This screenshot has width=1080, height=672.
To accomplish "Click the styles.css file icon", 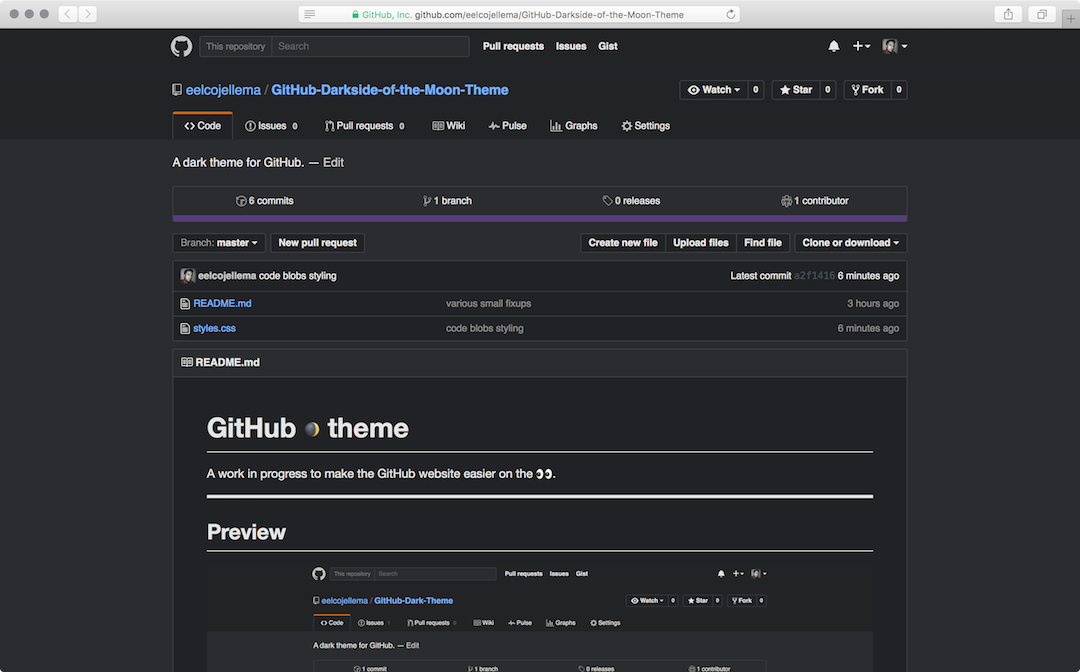I will (x=185, y=328).
